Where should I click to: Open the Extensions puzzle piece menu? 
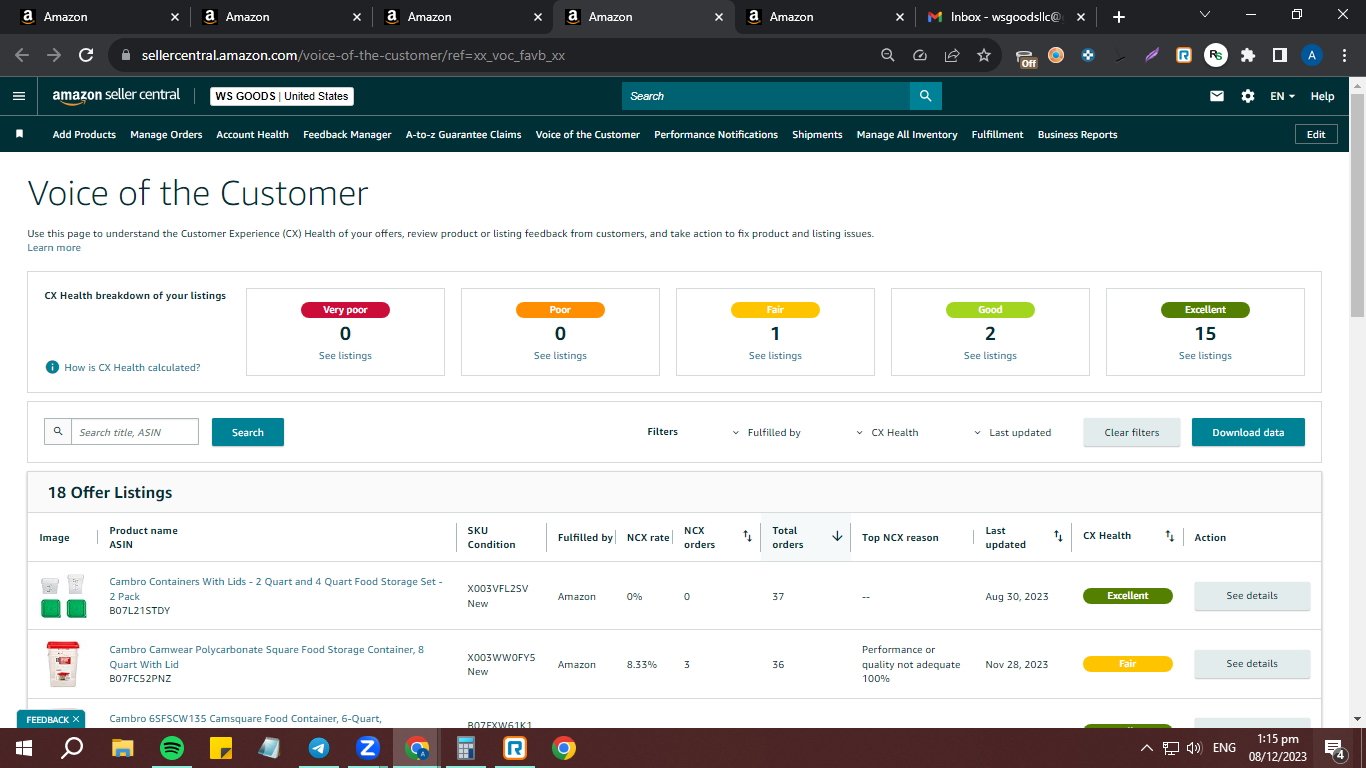coord(1248,55)
